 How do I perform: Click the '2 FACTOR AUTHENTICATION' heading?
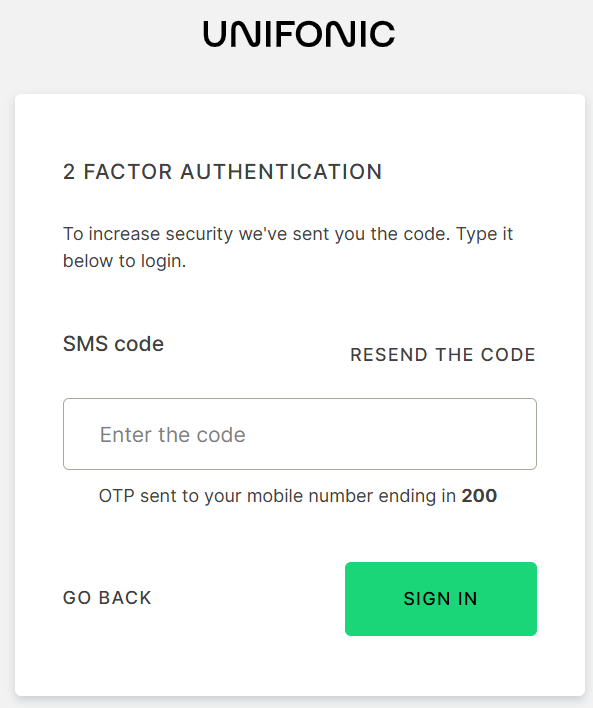point(223,172)
